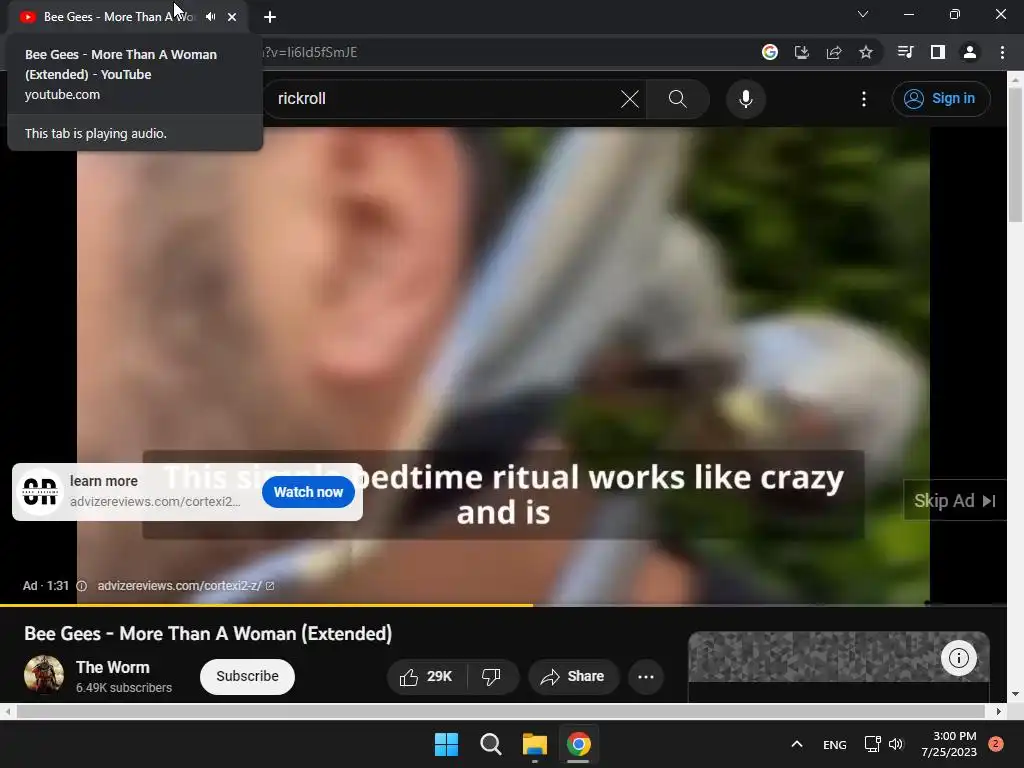Open the media control icon
Image resolution: width=1024 pixels, height=768 pixels.
tap(906, 52)
